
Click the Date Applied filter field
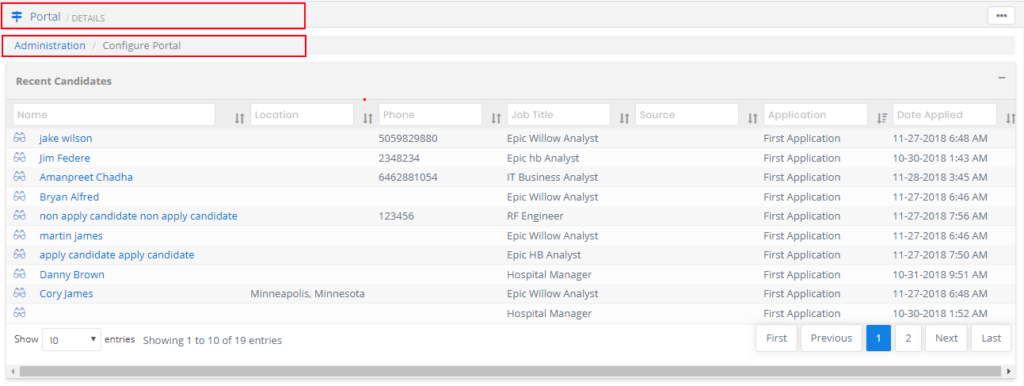(944, 114)
